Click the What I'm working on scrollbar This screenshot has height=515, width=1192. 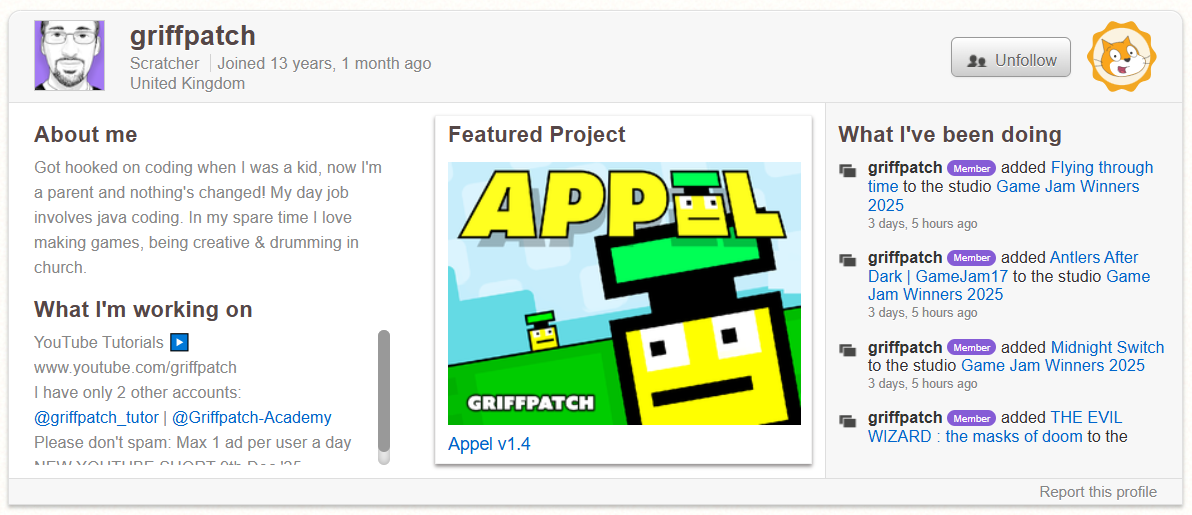[384, 397]
